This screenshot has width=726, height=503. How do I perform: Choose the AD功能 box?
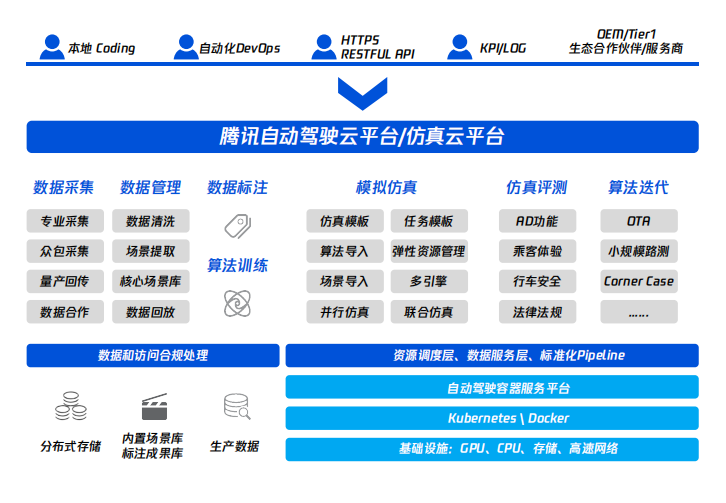pyautogui.click(x=538, y=221)
